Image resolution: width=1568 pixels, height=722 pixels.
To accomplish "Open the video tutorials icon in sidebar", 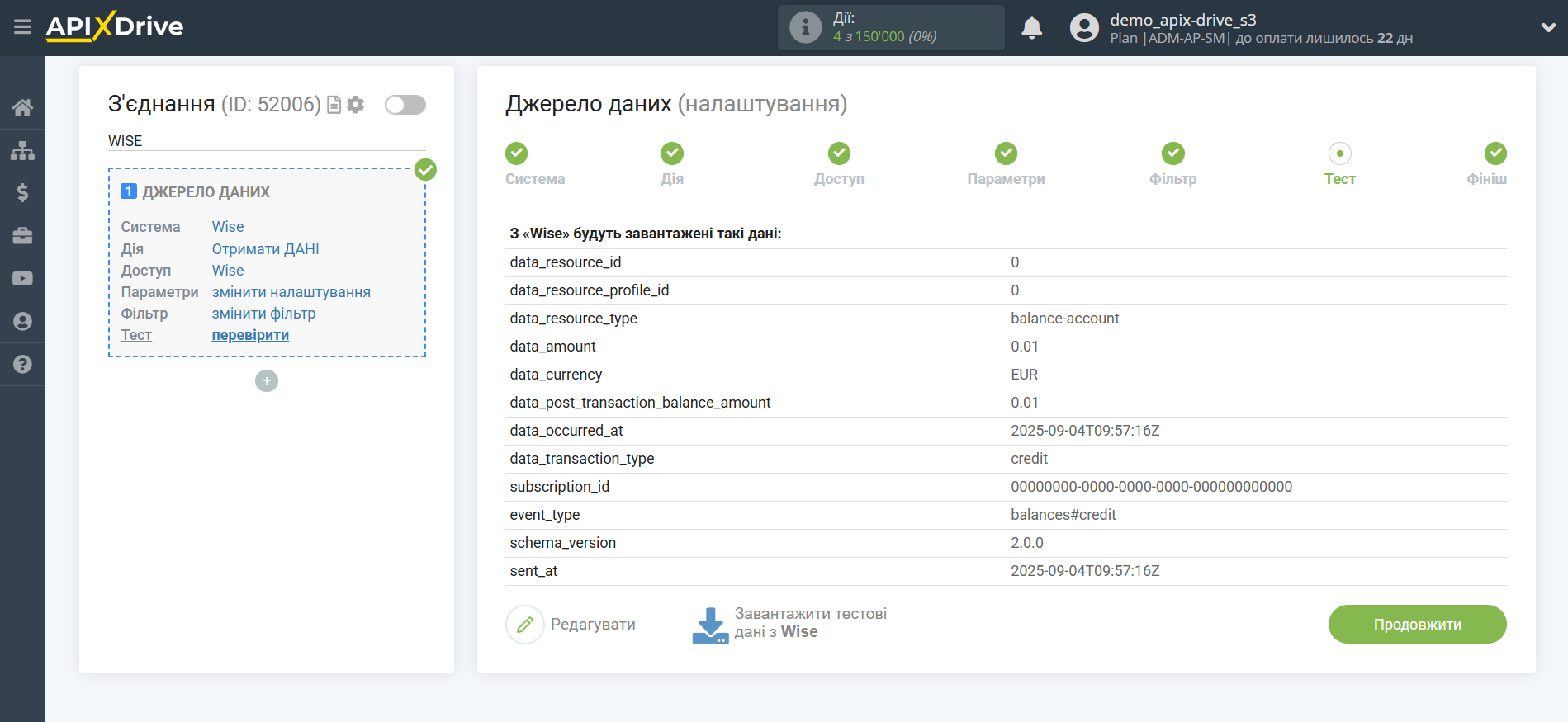I will point(22,279).
